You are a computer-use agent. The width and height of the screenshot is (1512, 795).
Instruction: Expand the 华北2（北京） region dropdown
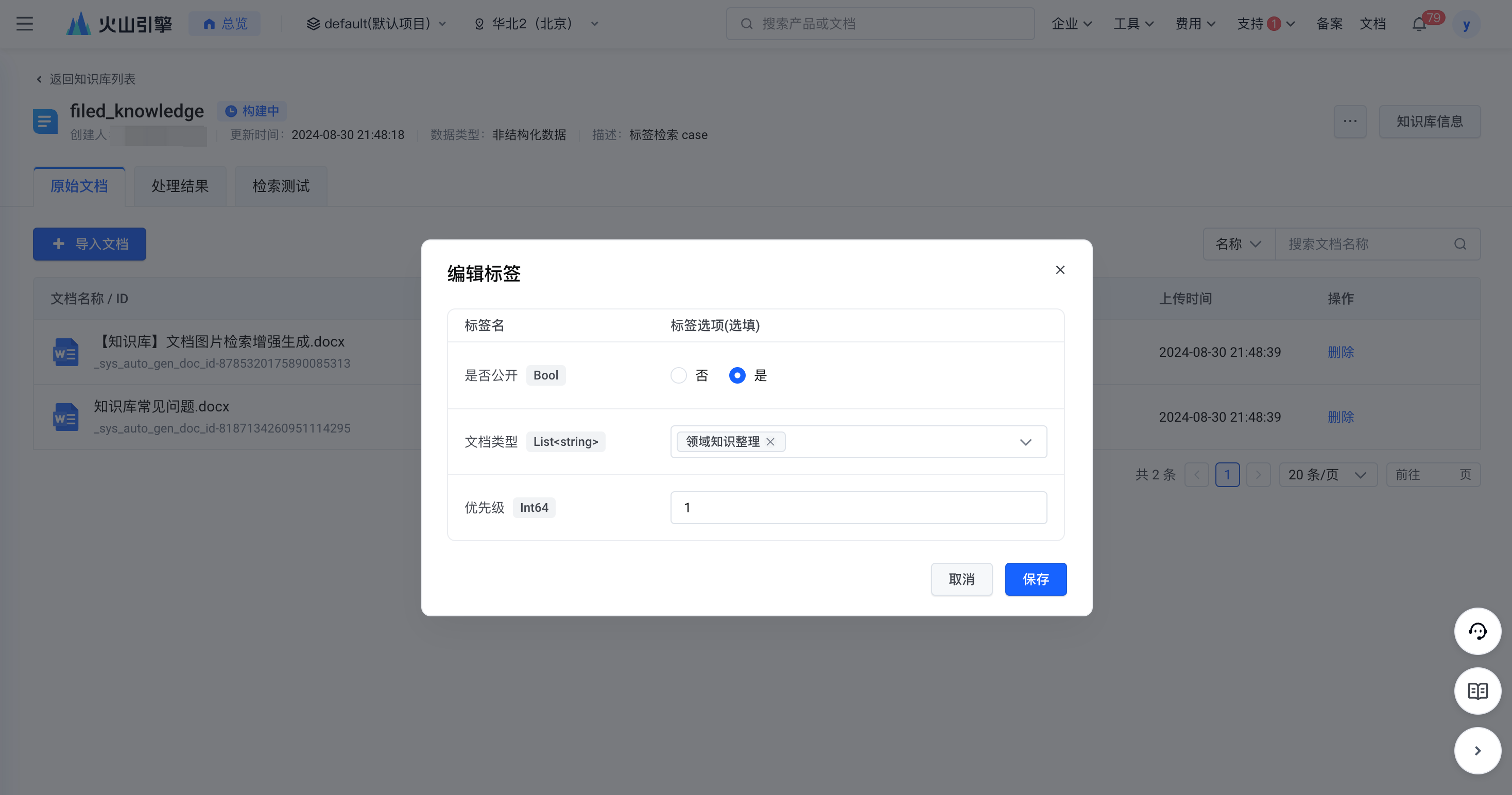(x=536, y=24)
